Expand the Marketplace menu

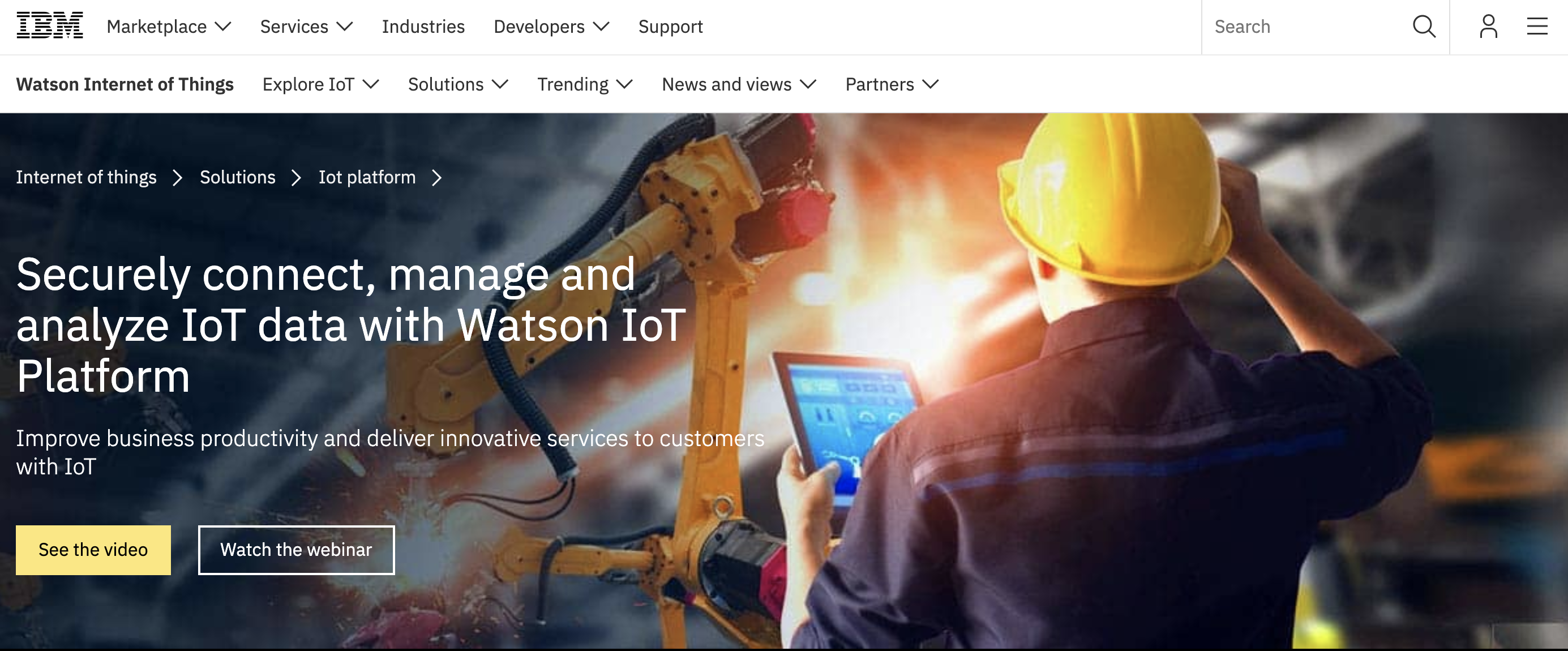click(169, 26)
